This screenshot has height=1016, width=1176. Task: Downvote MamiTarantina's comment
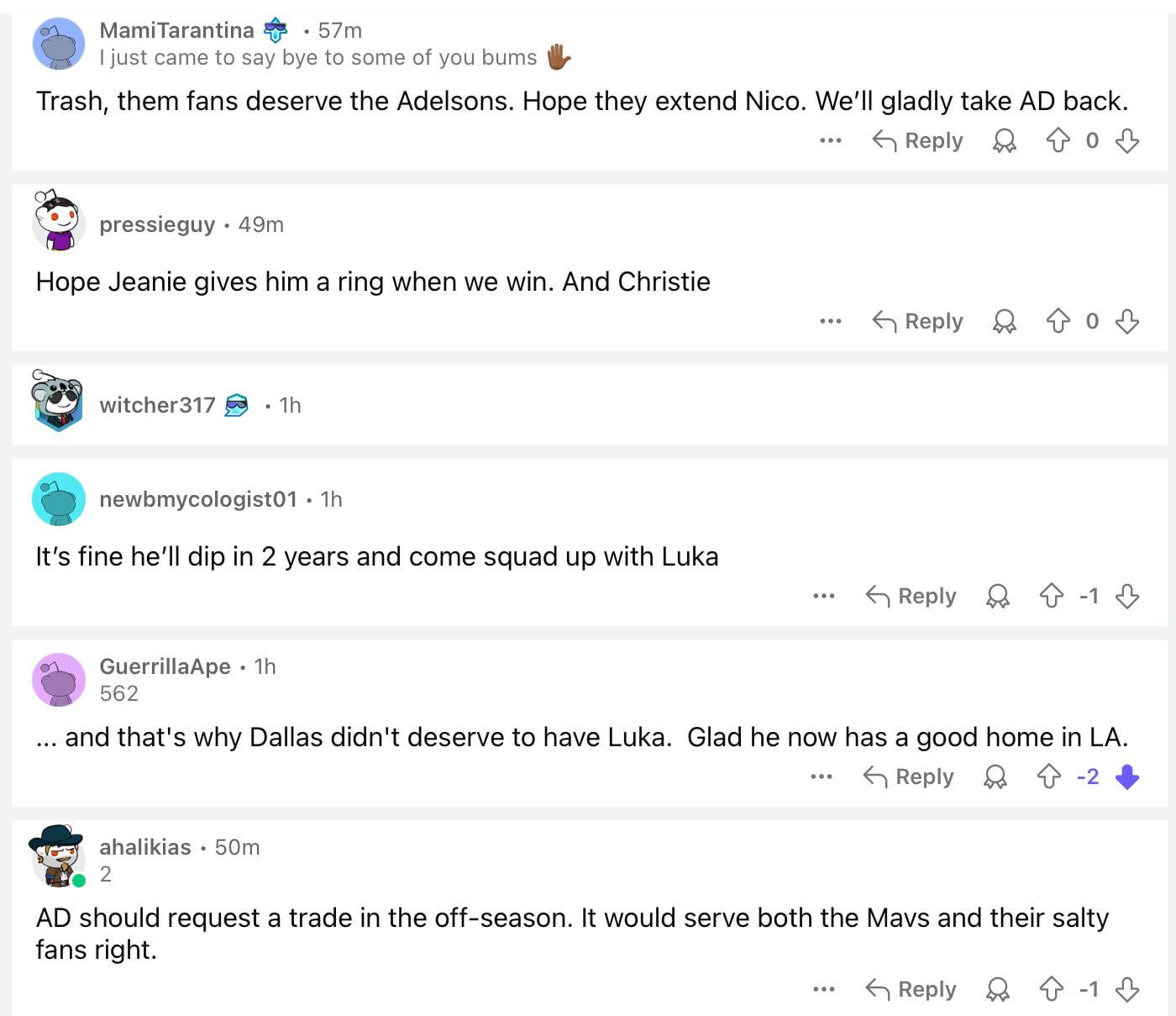click(1127, 140)
